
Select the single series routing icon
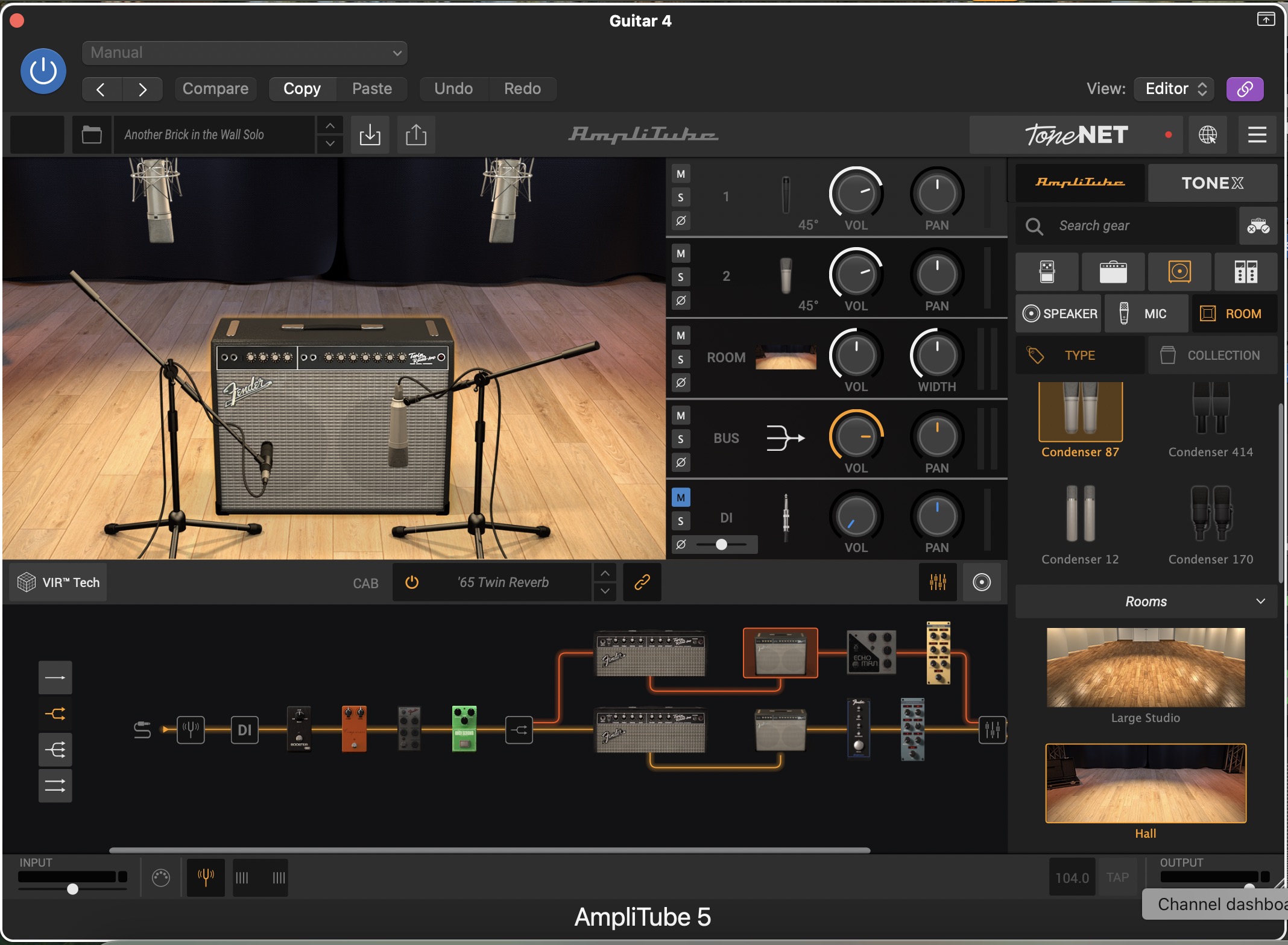point(55,677)
